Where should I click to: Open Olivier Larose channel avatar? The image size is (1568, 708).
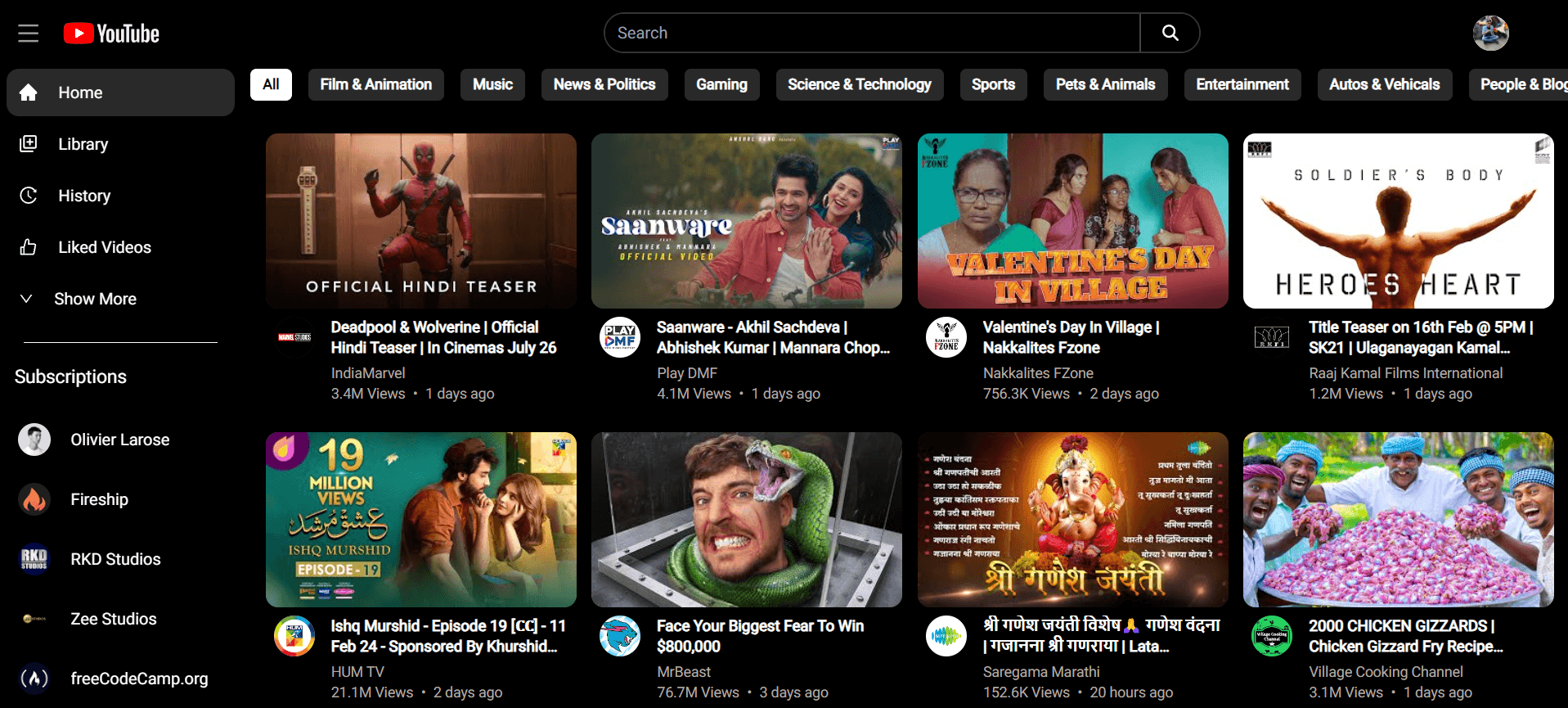tap(34, 440)
